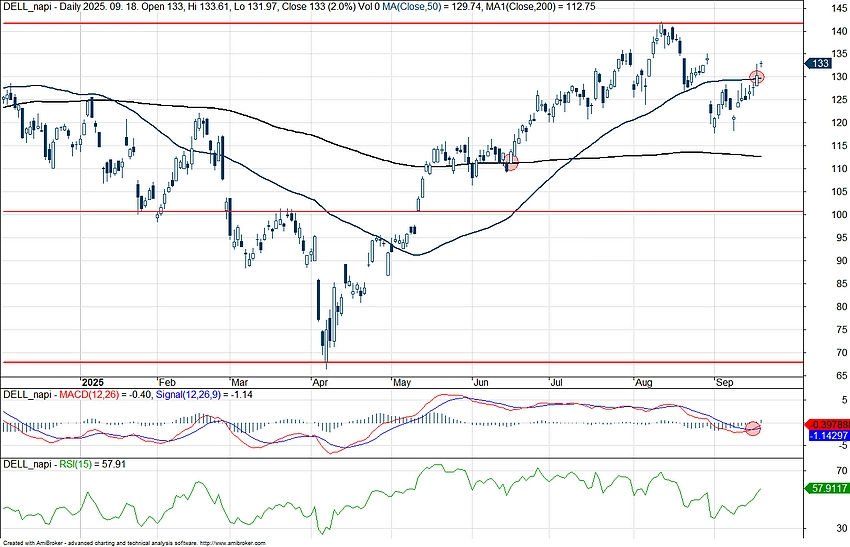Select the Jul month label on axis
Image resolution: width=850 pixels, height=547 pixels.
(553, 382)
